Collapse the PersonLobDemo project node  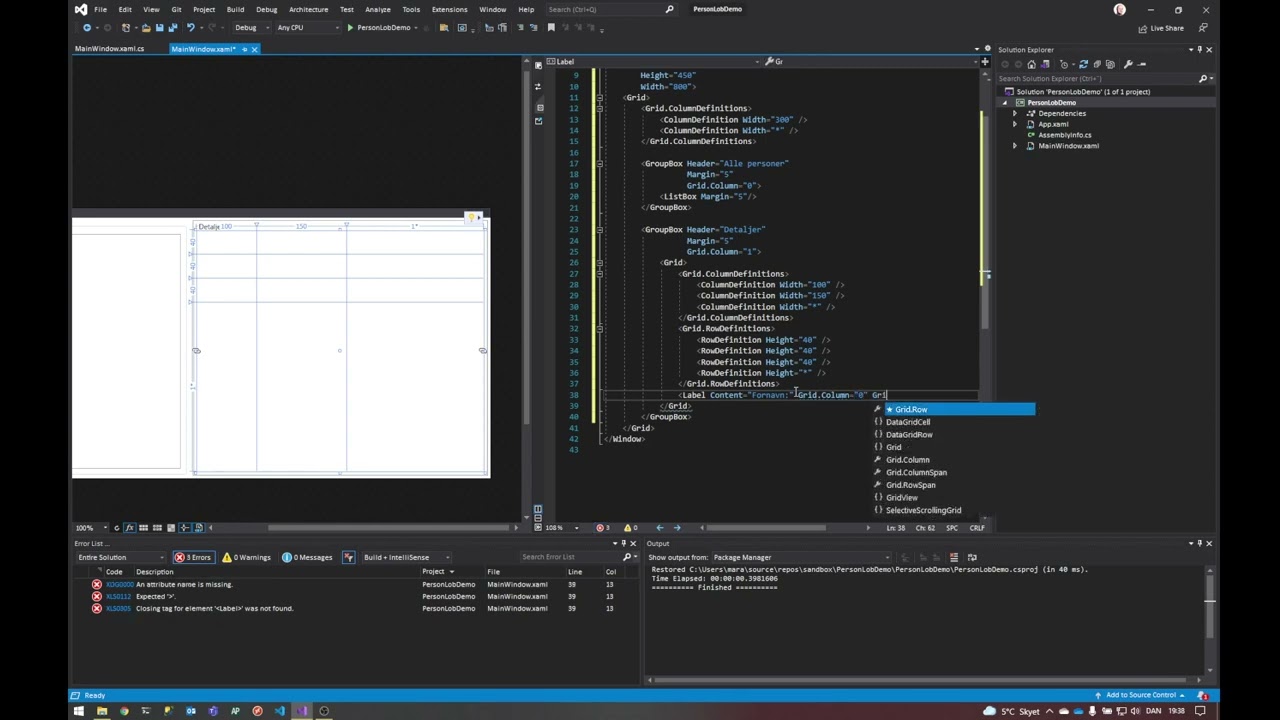point(1007,102)
